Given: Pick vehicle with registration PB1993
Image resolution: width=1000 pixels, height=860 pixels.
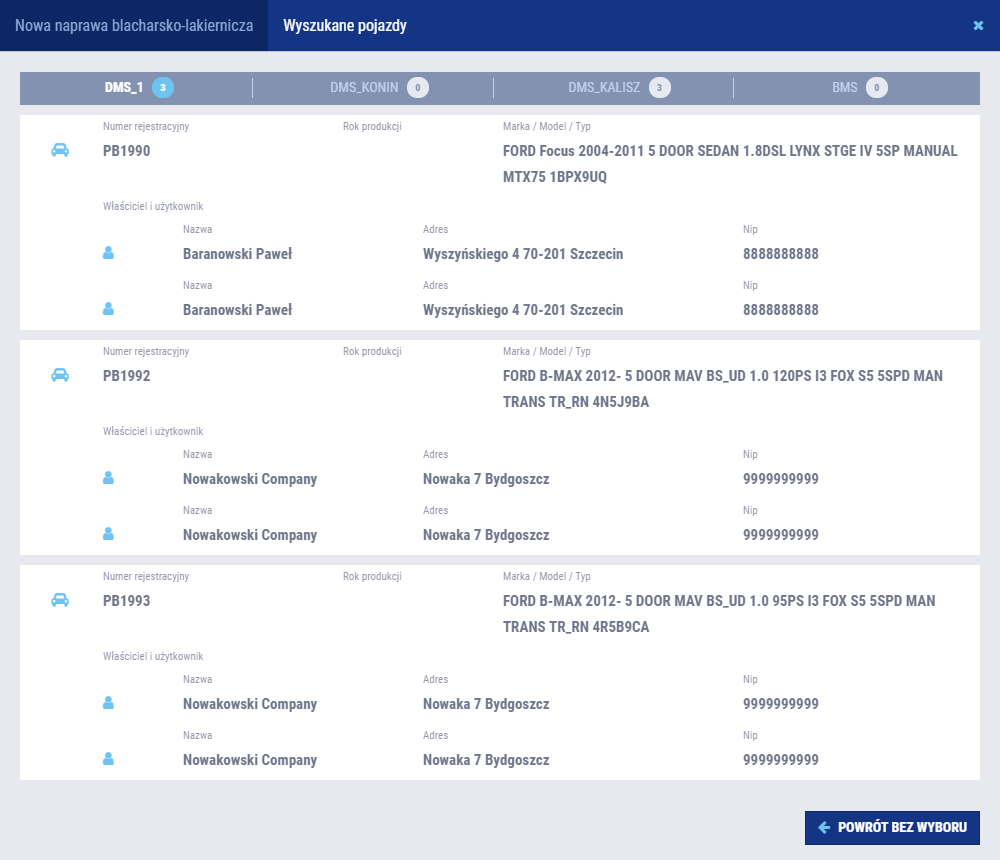Looking at the screenshot, I should click(127, 601).
